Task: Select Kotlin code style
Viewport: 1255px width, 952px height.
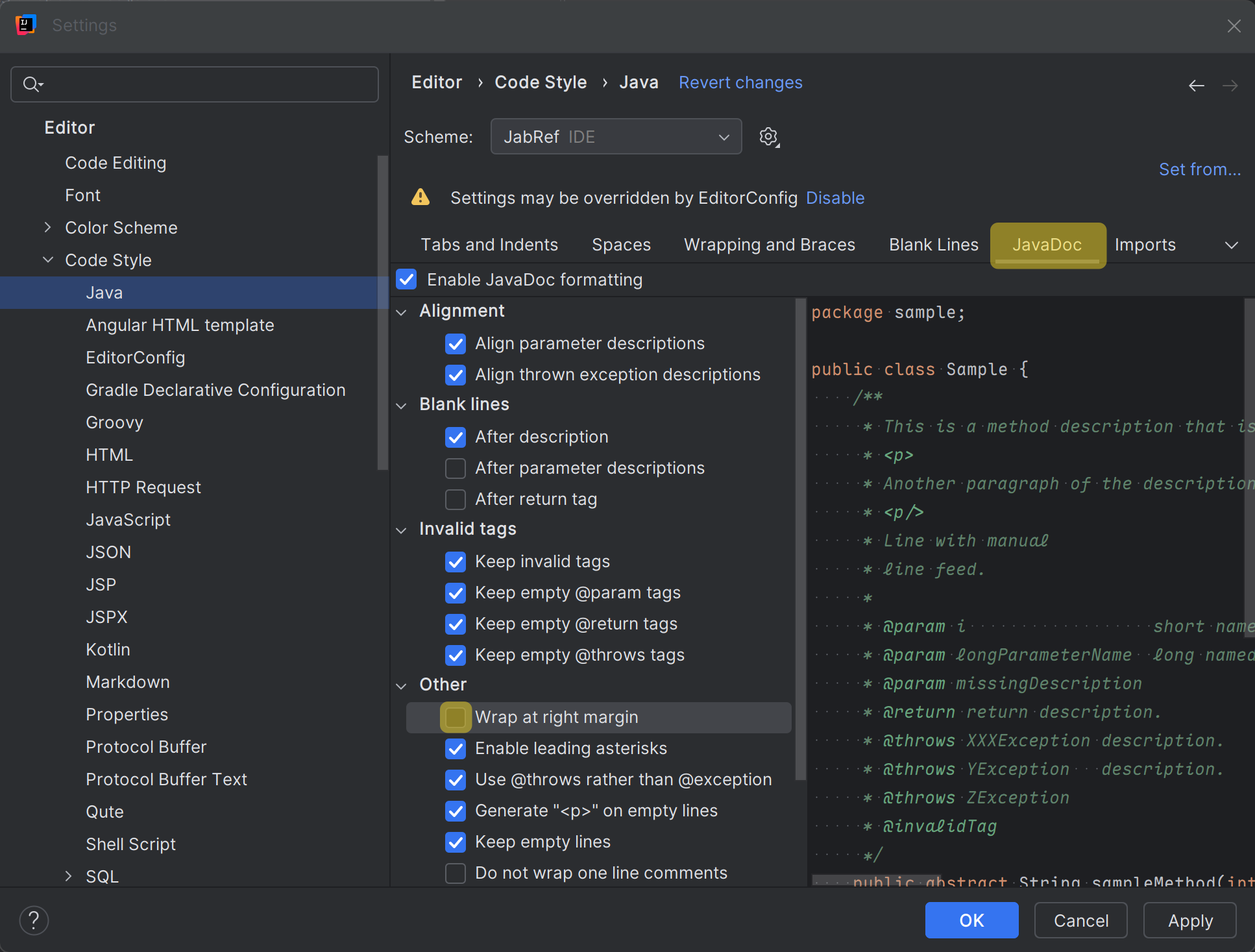Action: click(x=108, y=650)
